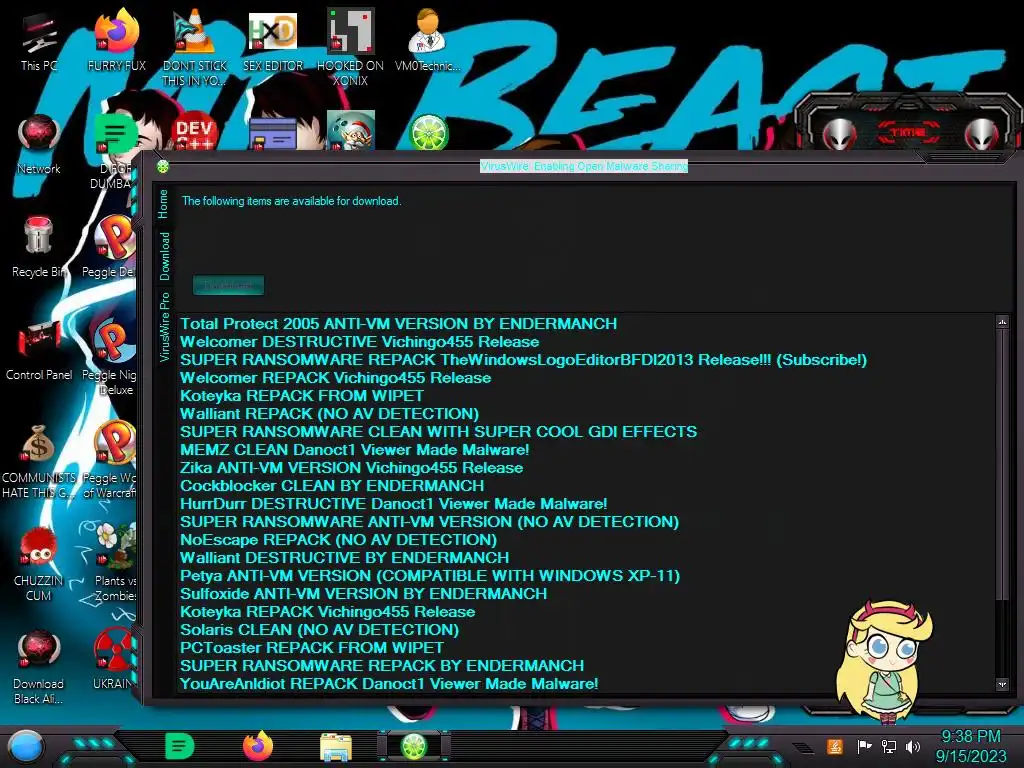Click the list scrollbar down arrow
1024x768 pixels.
click(x=1002, y=684)
